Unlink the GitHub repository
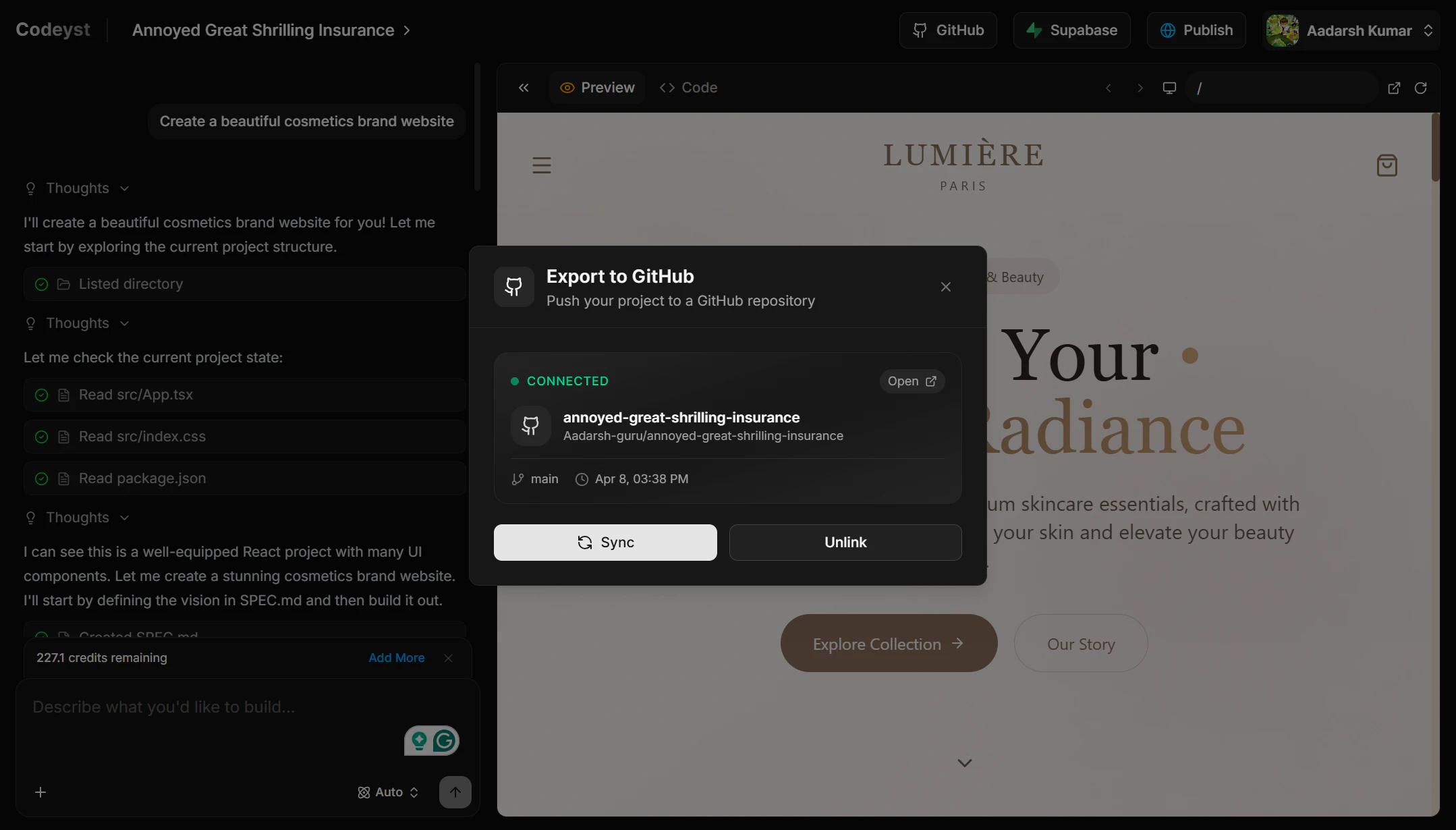The width and height of the screenshot is (1456, 830). pos(845,543)
